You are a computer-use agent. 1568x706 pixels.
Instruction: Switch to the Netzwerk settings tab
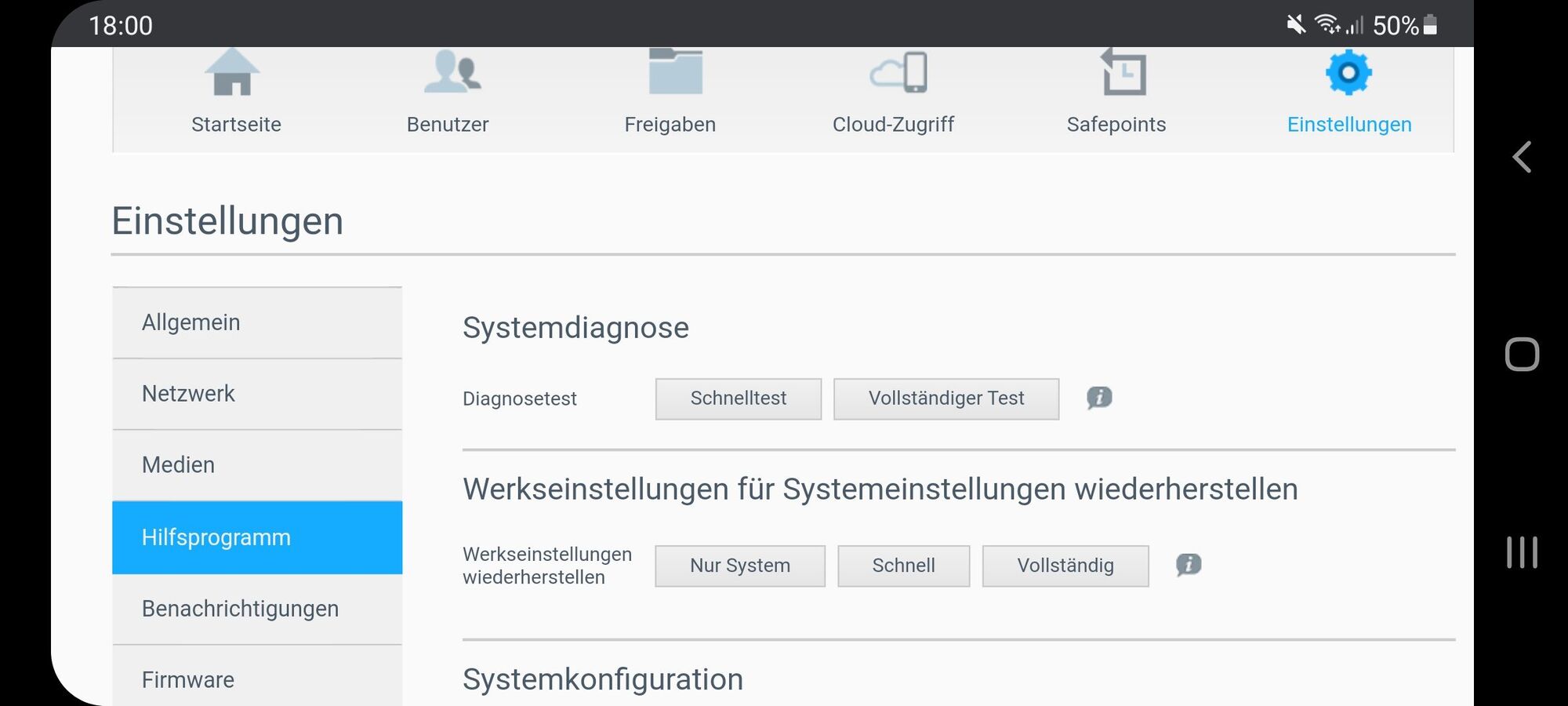pos(257,394)
